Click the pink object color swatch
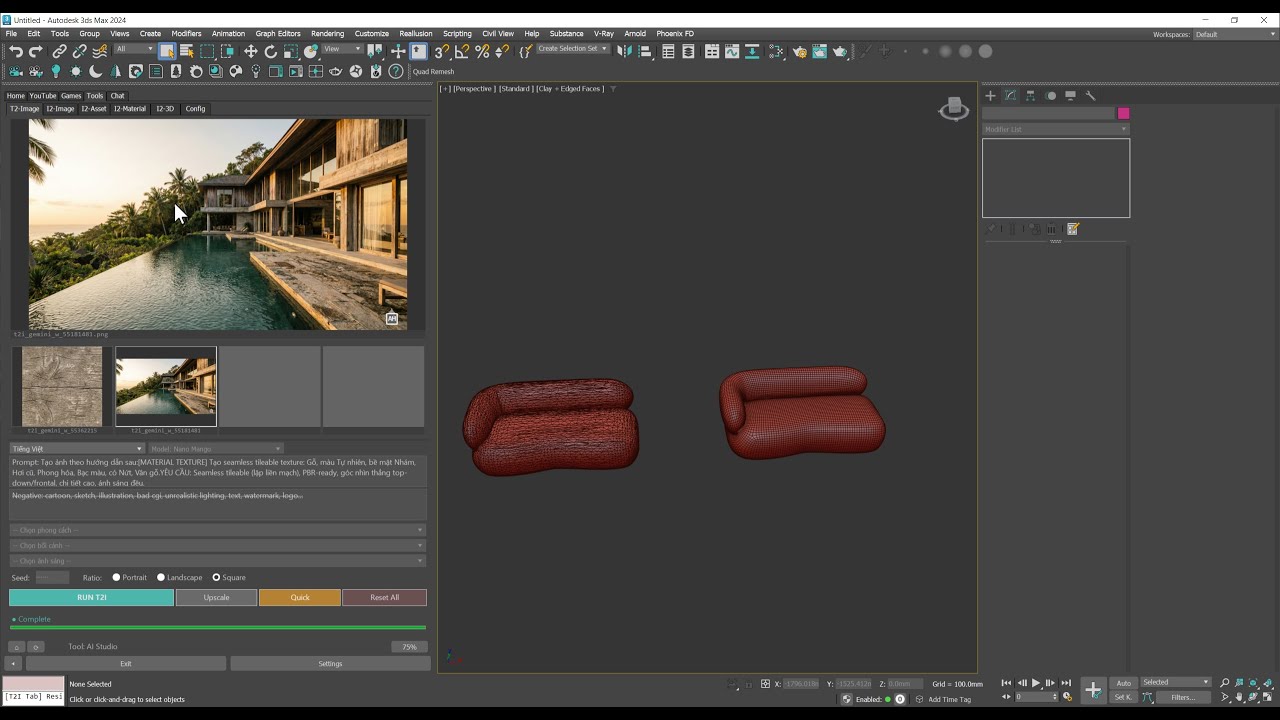Screen dimensions: 1280x720 1124,113
